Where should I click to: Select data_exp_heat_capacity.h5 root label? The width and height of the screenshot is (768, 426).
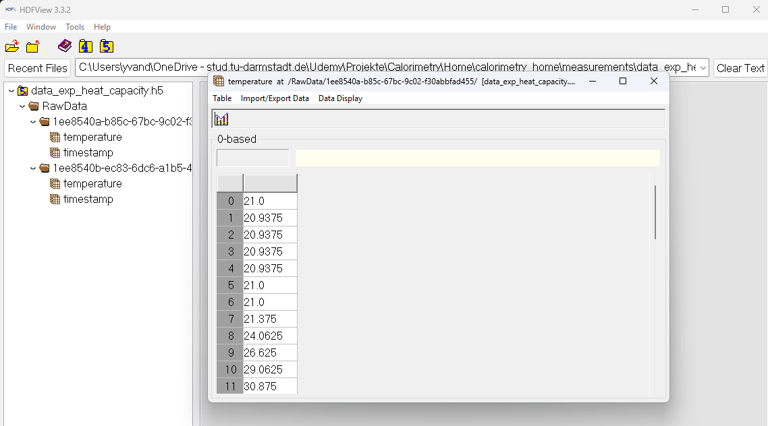click(97, 91)
